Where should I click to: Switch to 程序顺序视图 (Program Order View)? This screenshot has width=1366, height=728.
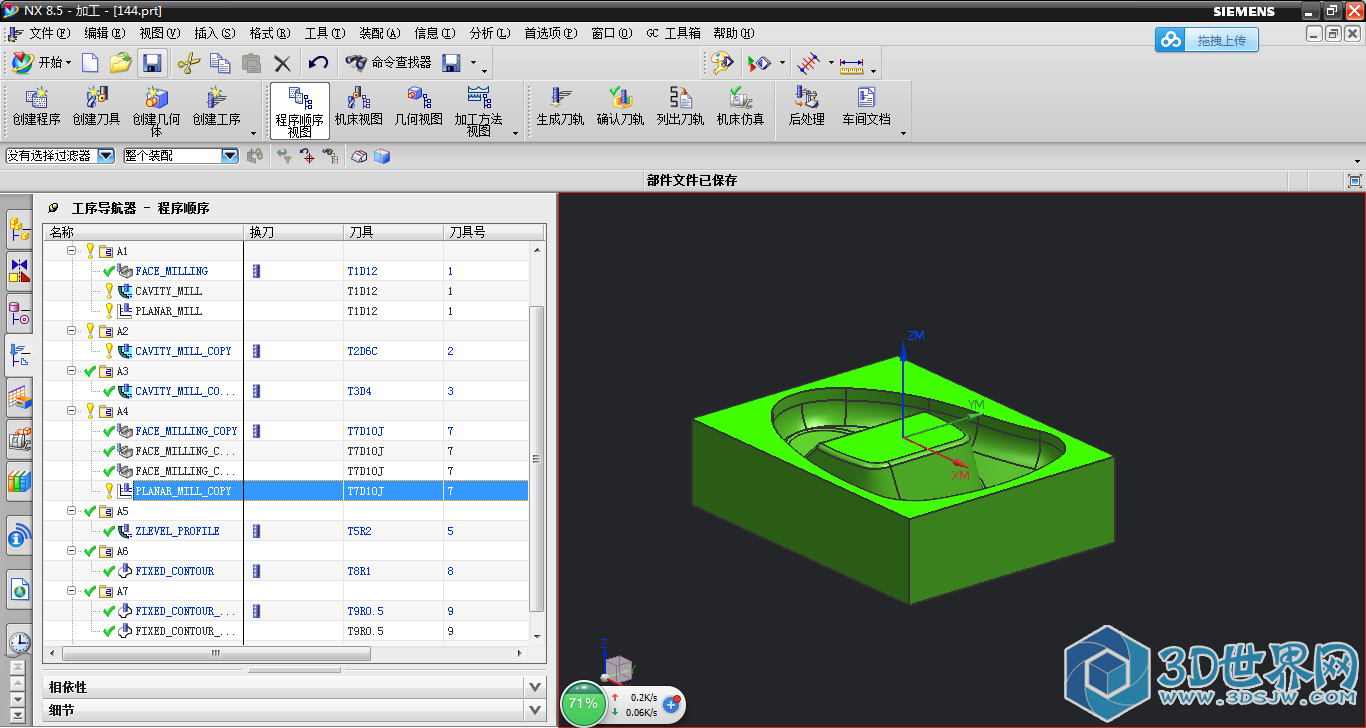coord(300,110)
